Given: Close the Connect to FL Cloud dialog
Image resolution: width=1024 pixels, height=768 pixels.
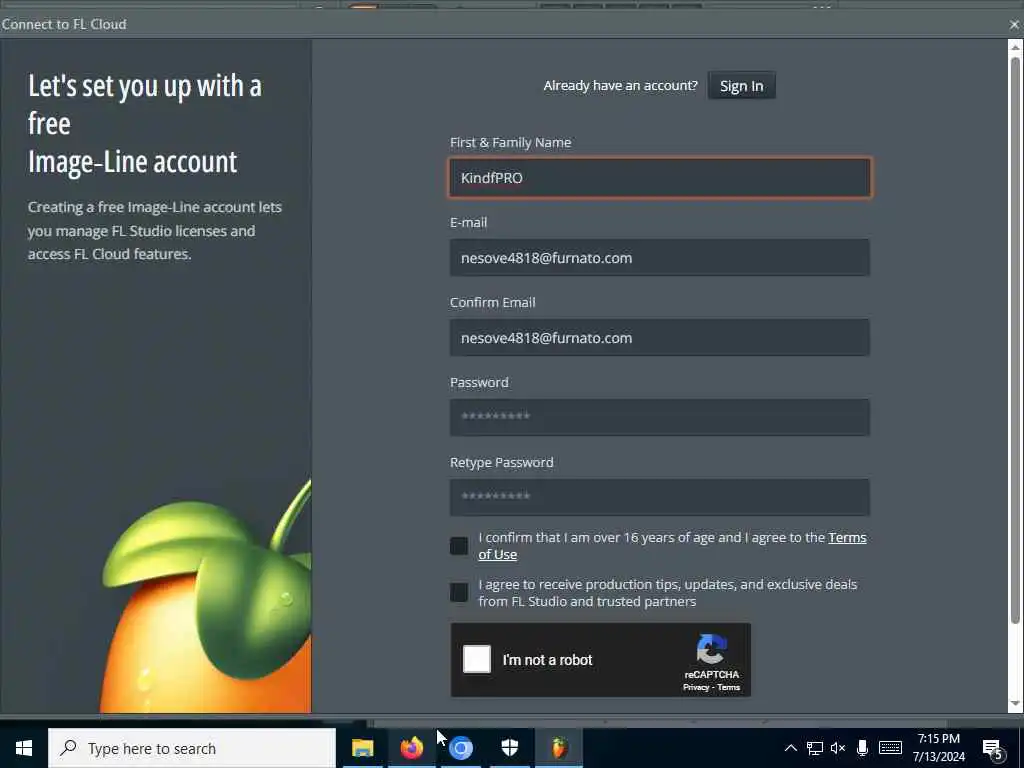Looking at the screenshot, I should (1014, 25).
